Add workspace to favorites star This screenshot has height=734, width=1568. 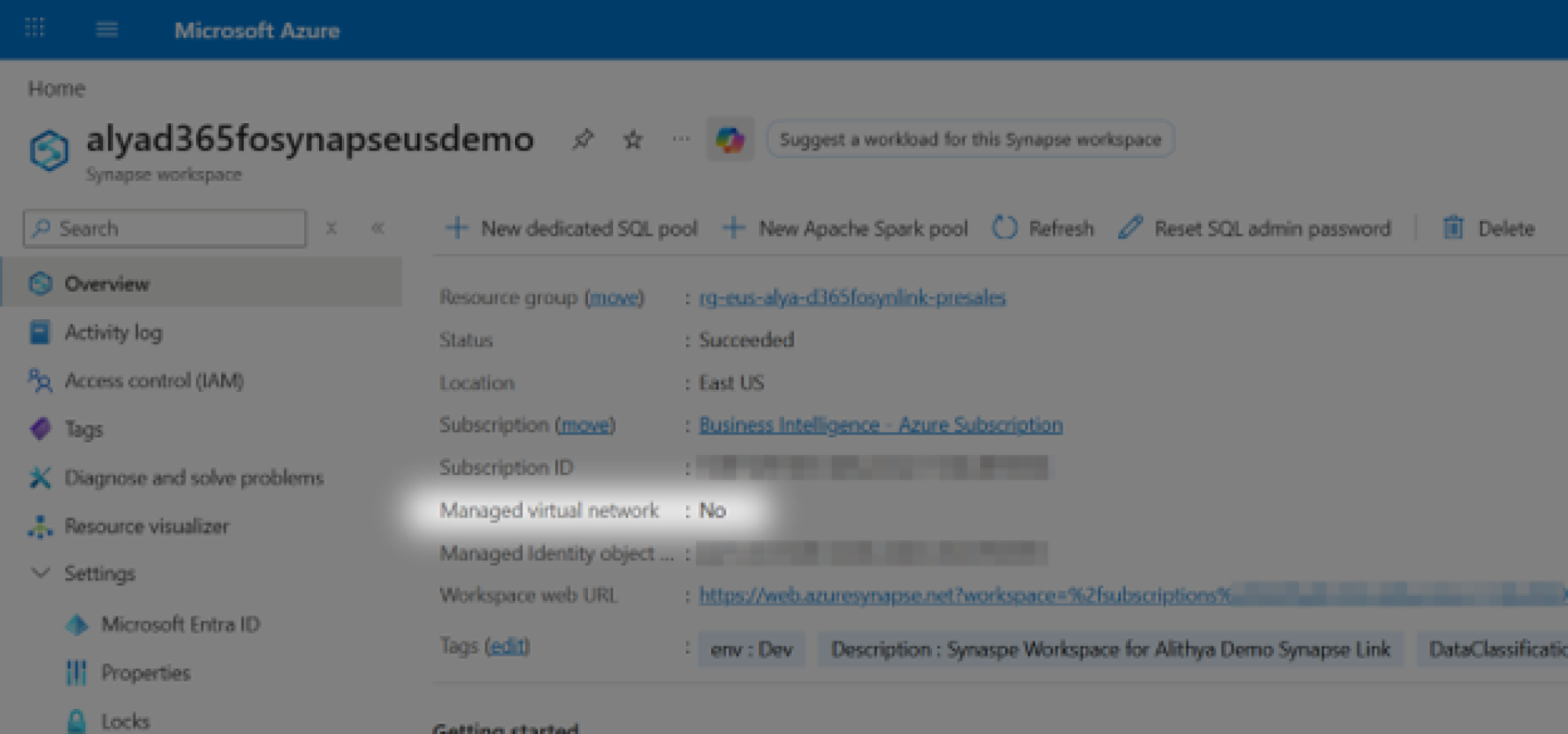pyautogui.click(x=633, y=140)
